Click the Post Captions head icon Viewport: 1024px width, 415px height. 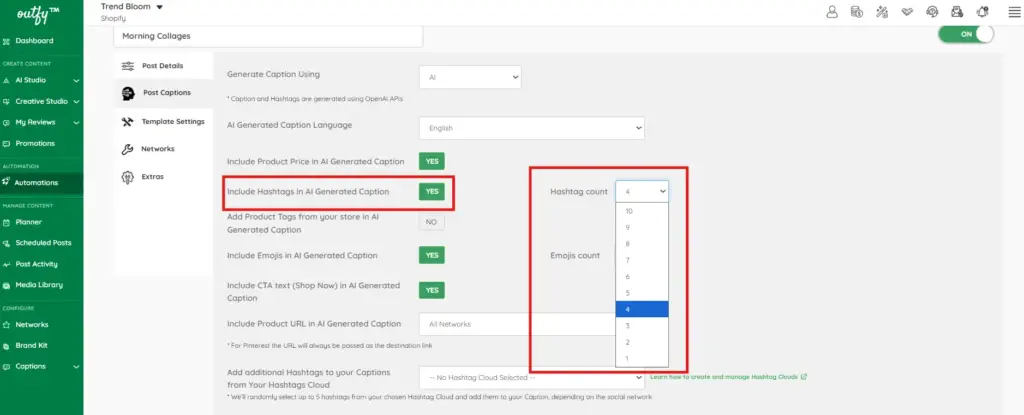[x=128, y=93]
